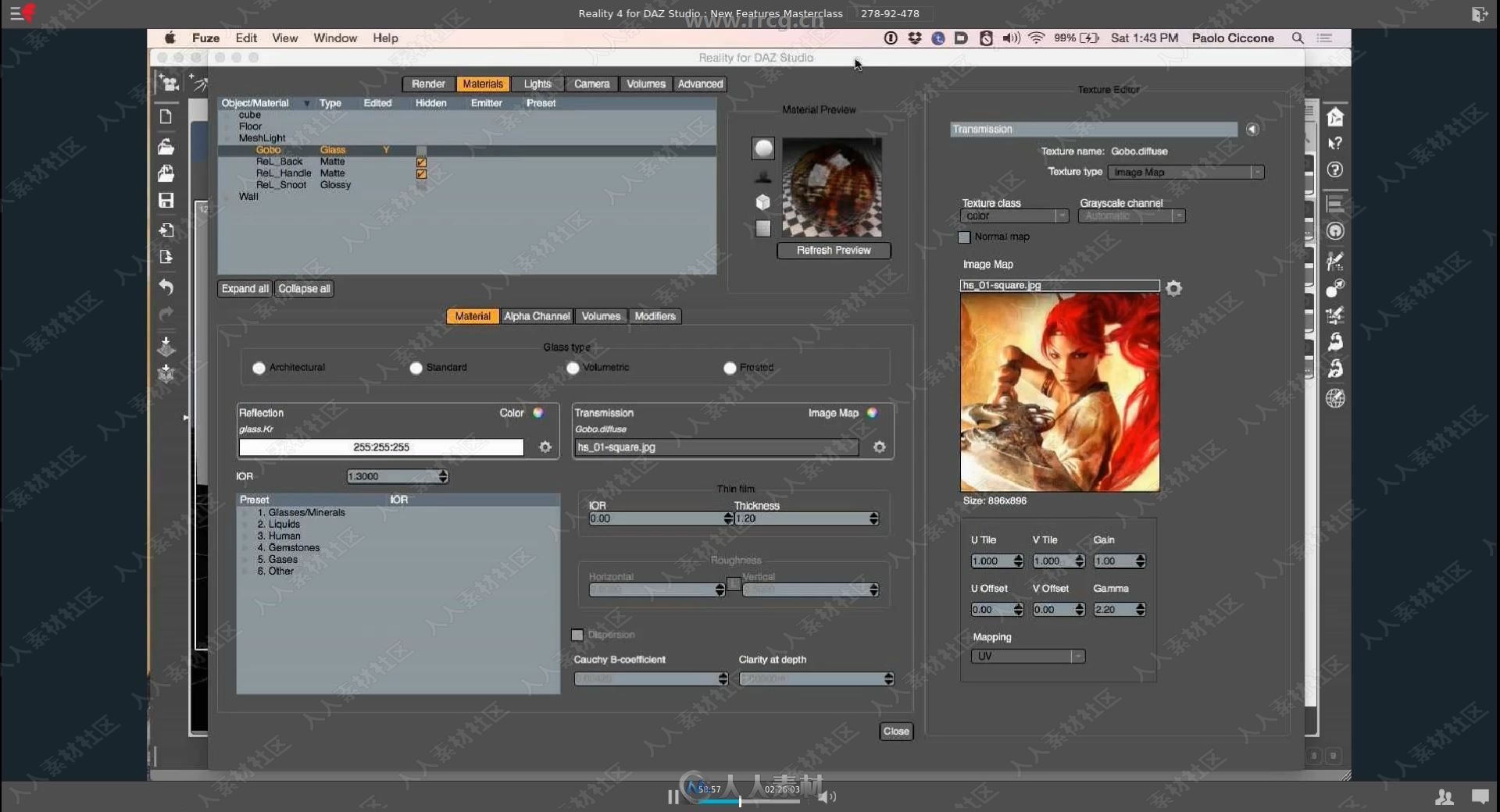1500x812 pixels.
Task: Click back arrow icon beside Transmission header
Action: [x=1252, y=130]
